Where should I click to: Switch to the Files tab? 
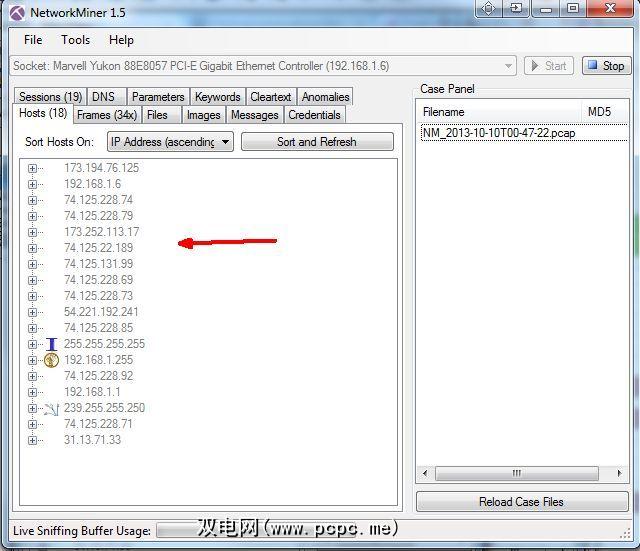(162, 115)
